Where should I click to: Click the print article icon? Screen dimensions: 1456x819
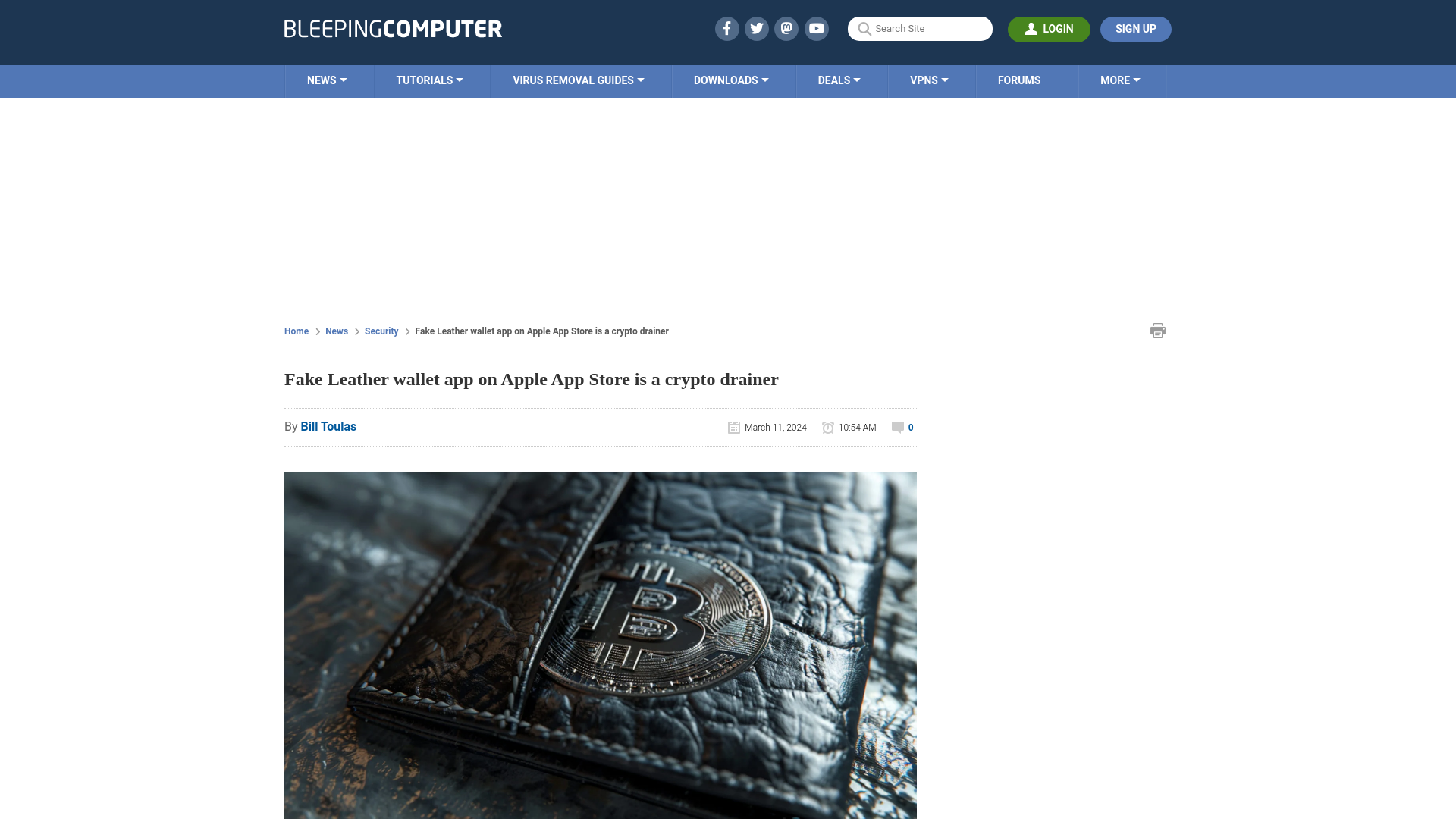click(x=1158, y=331)
